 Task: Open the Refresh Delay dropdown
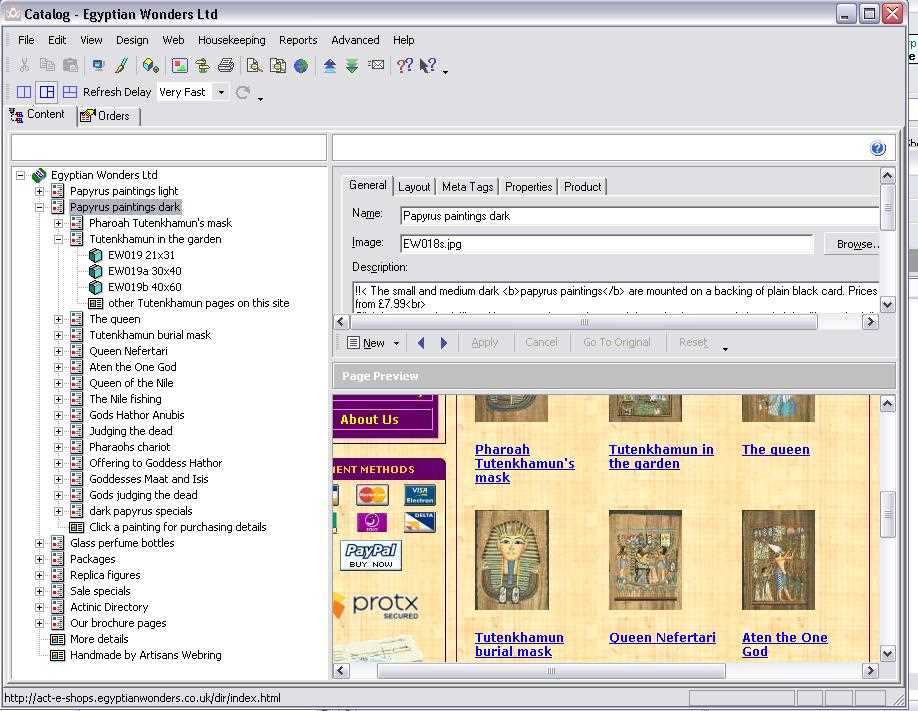tap(221, 92)
